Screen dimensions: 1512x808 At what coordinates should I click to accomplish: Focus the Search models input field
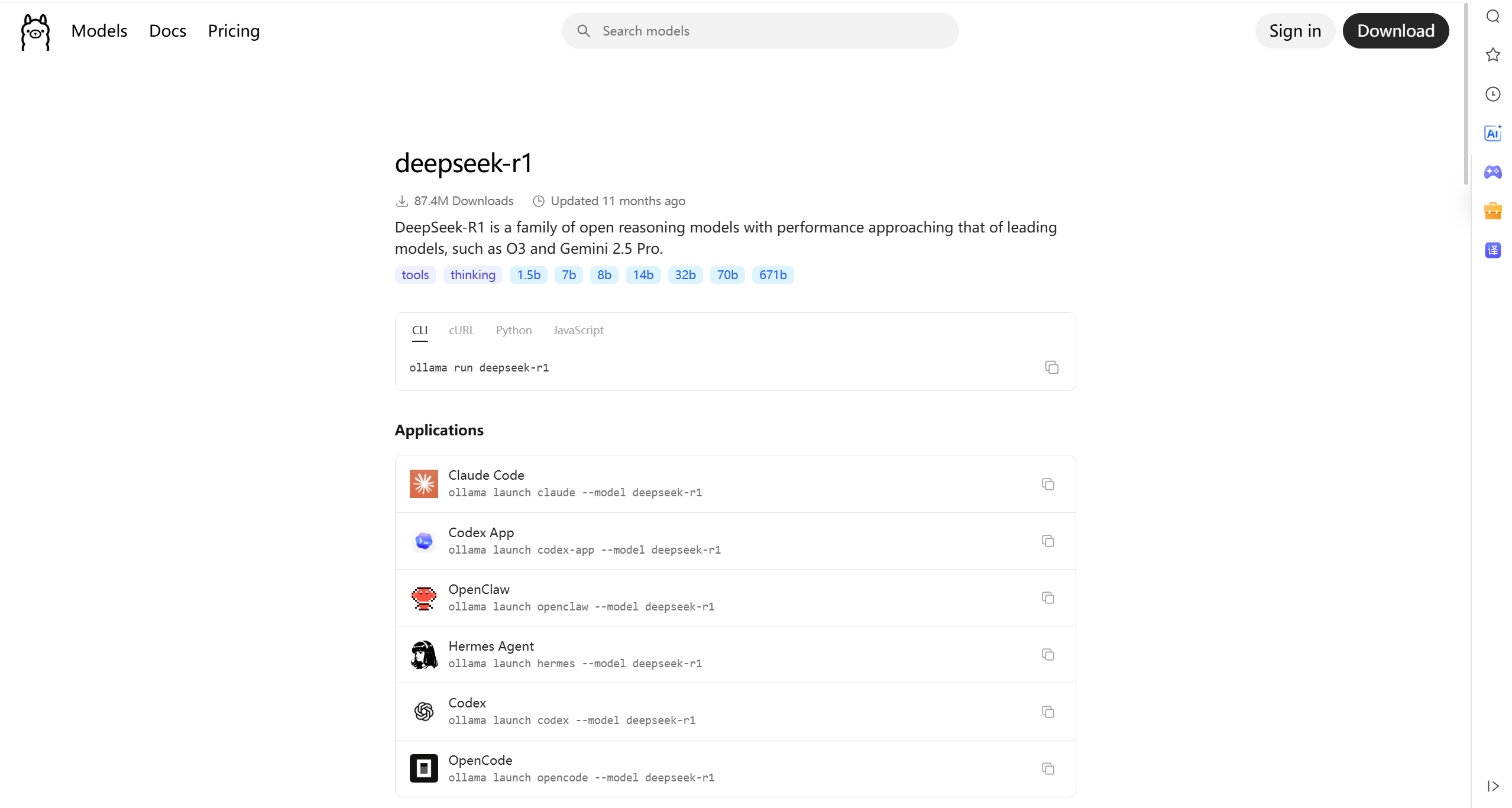760,31
